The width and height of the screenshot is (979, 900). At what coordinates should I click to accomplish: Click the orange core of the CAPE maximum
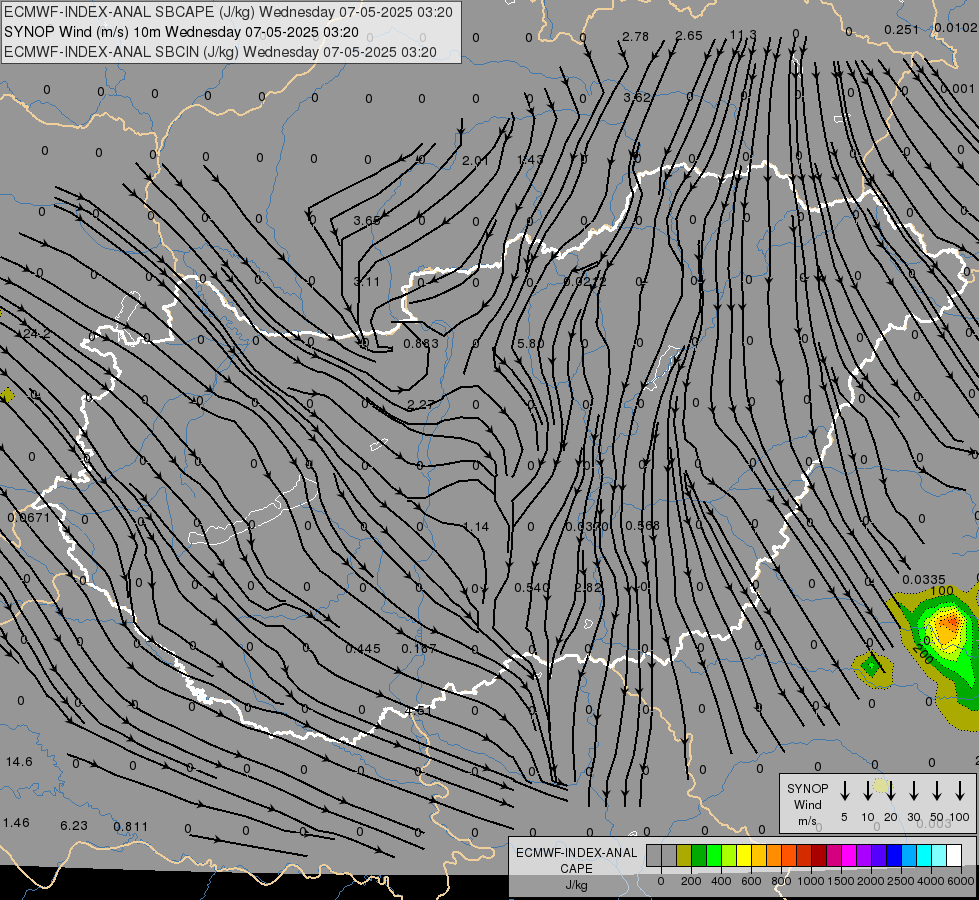coord(950,622)
